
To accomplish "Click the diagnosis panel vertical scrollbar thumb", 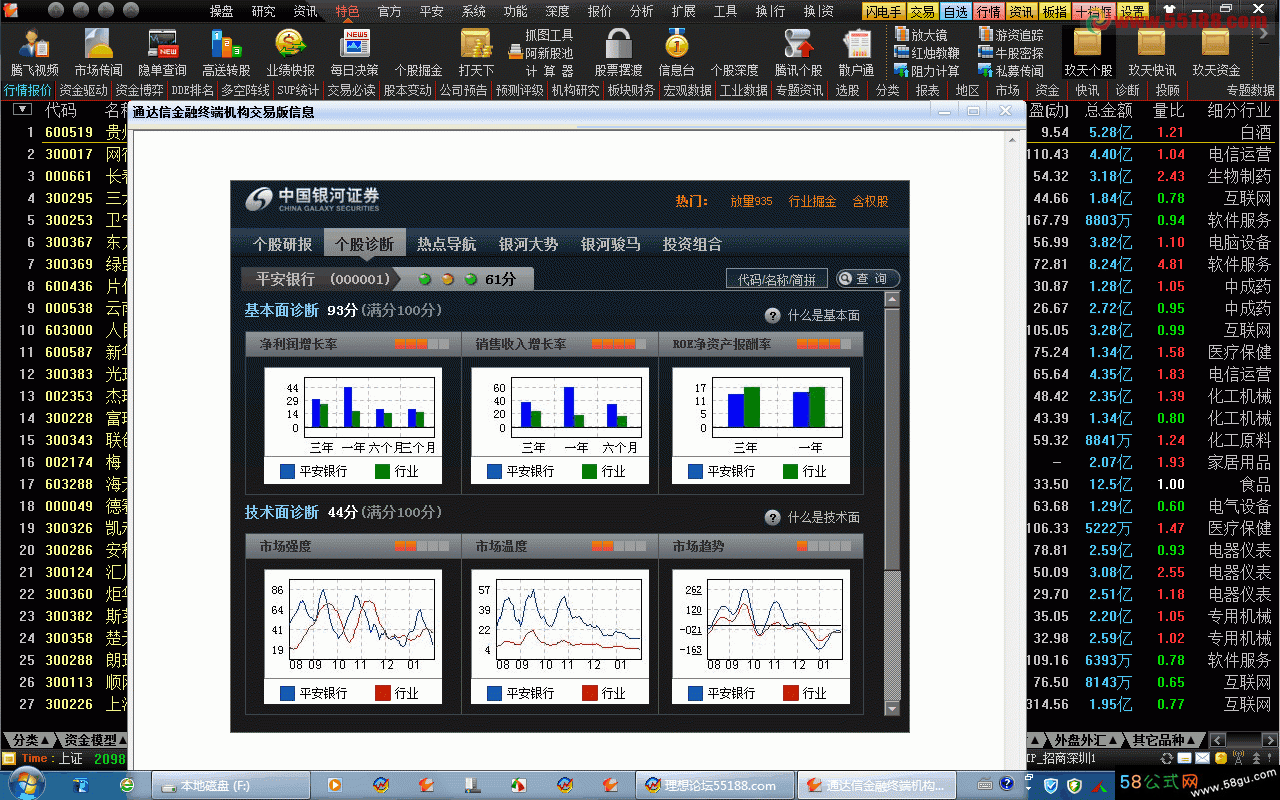I will tap(892, 438).
